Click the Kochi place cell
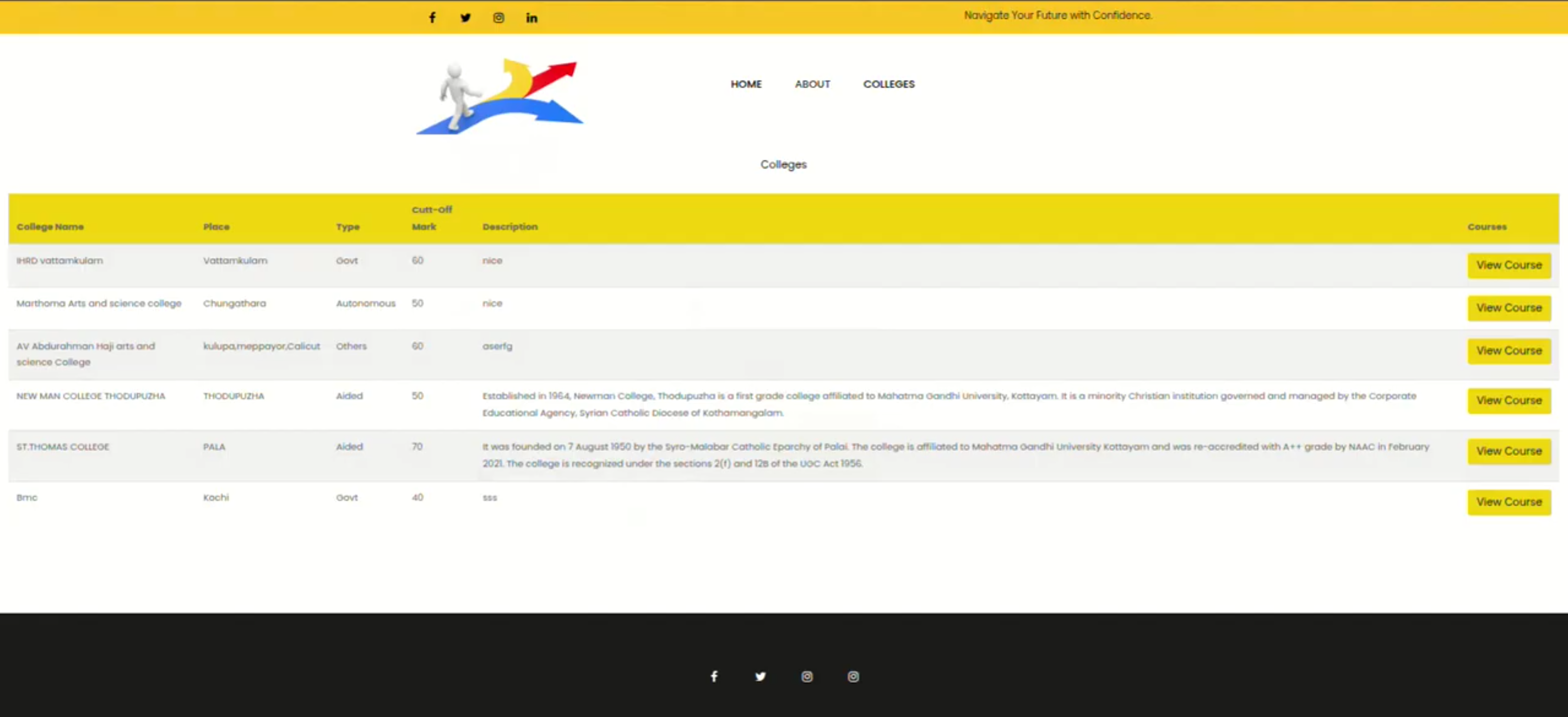The image size is (1568, 717). click(216, 497)
